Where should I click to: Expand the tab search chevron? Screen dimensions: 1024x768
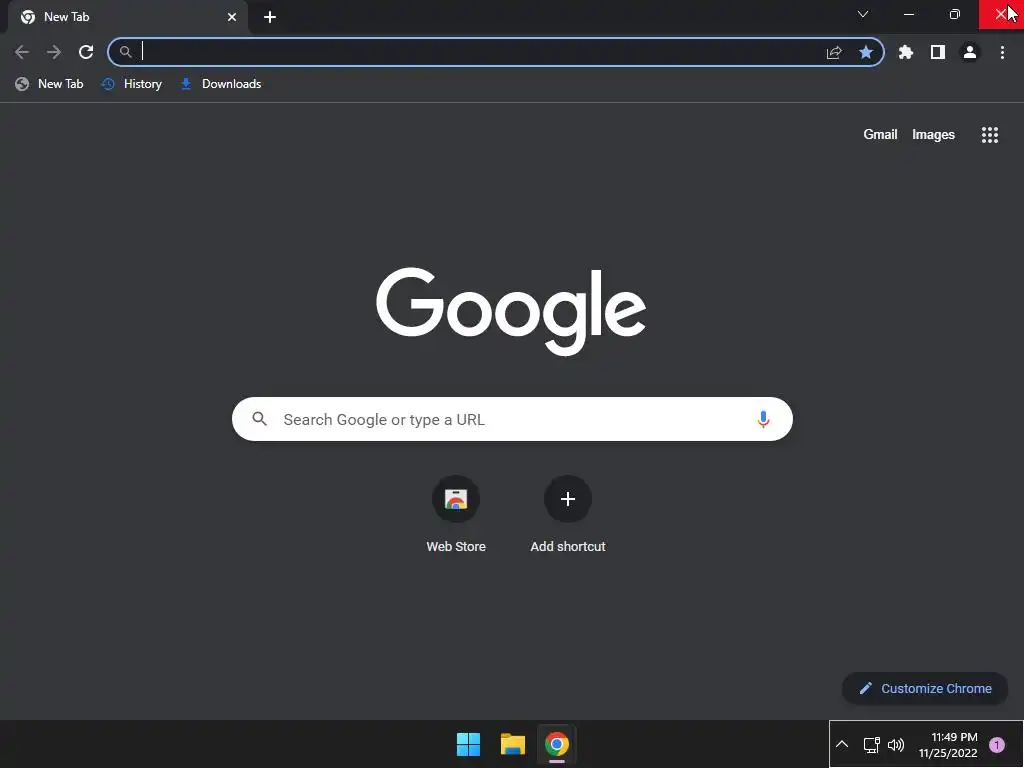click(x=863, y=14)
